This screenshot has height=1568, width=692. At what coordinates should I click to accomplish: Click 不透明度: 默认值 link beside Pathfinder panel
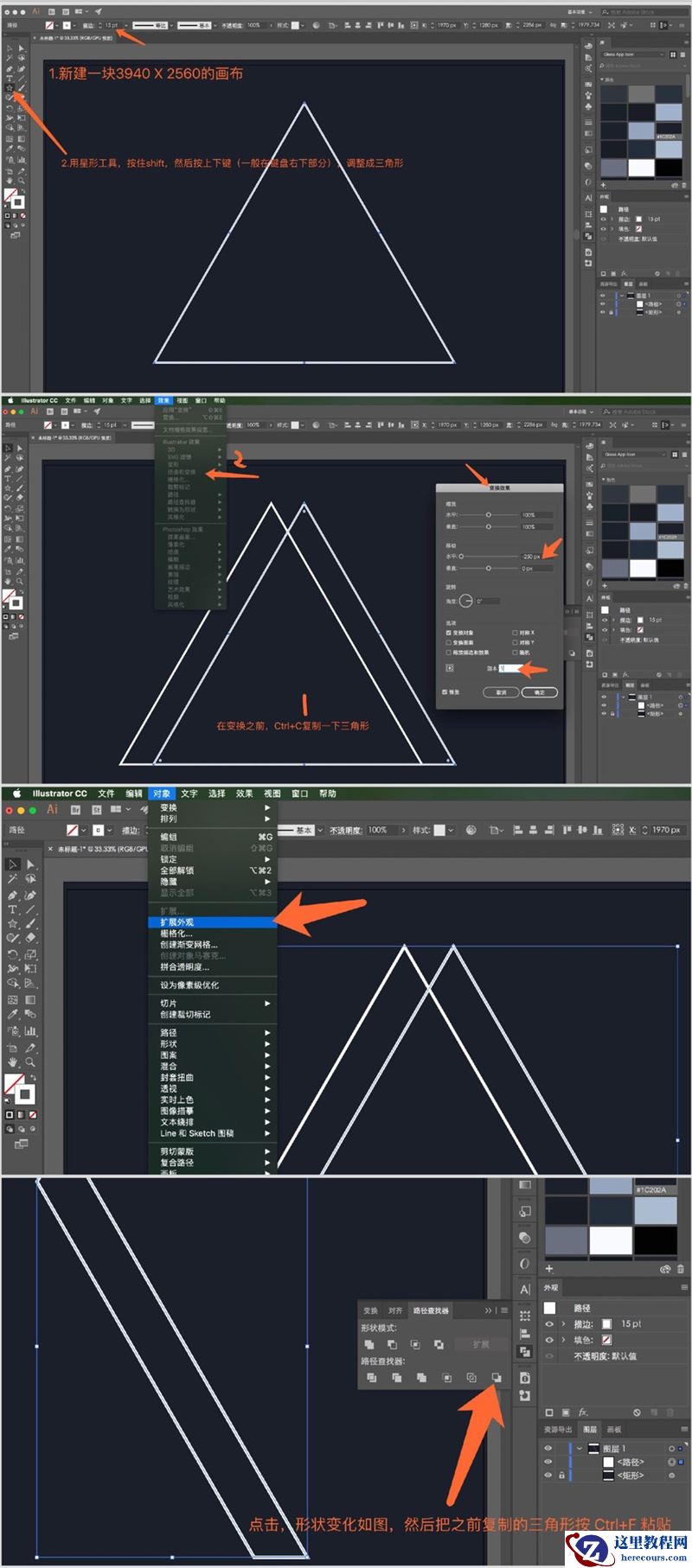[605, 1356]
